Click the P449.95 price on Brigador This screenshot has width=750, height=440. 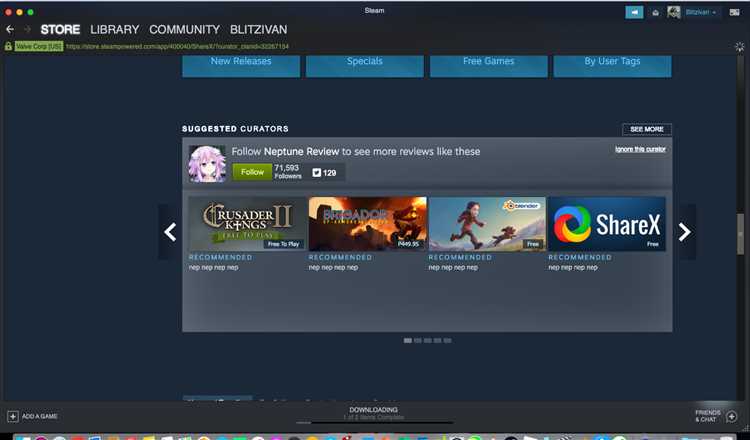pos(408,244)
